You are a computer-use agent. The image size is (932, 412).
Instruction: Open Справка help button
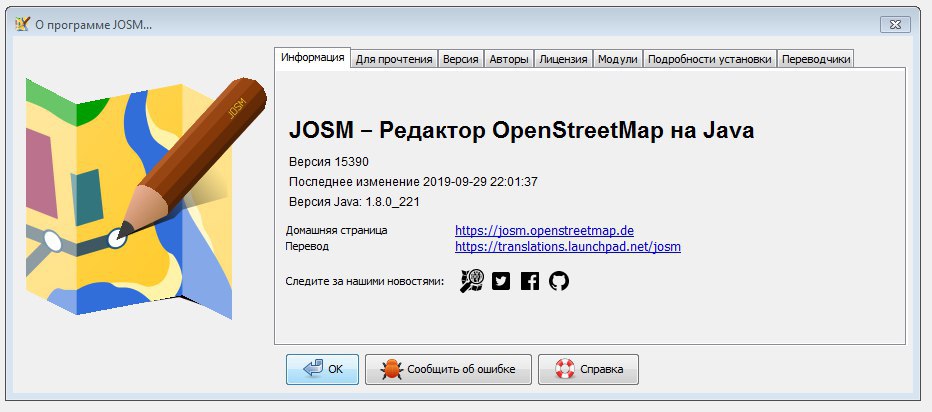click(588, 369)
